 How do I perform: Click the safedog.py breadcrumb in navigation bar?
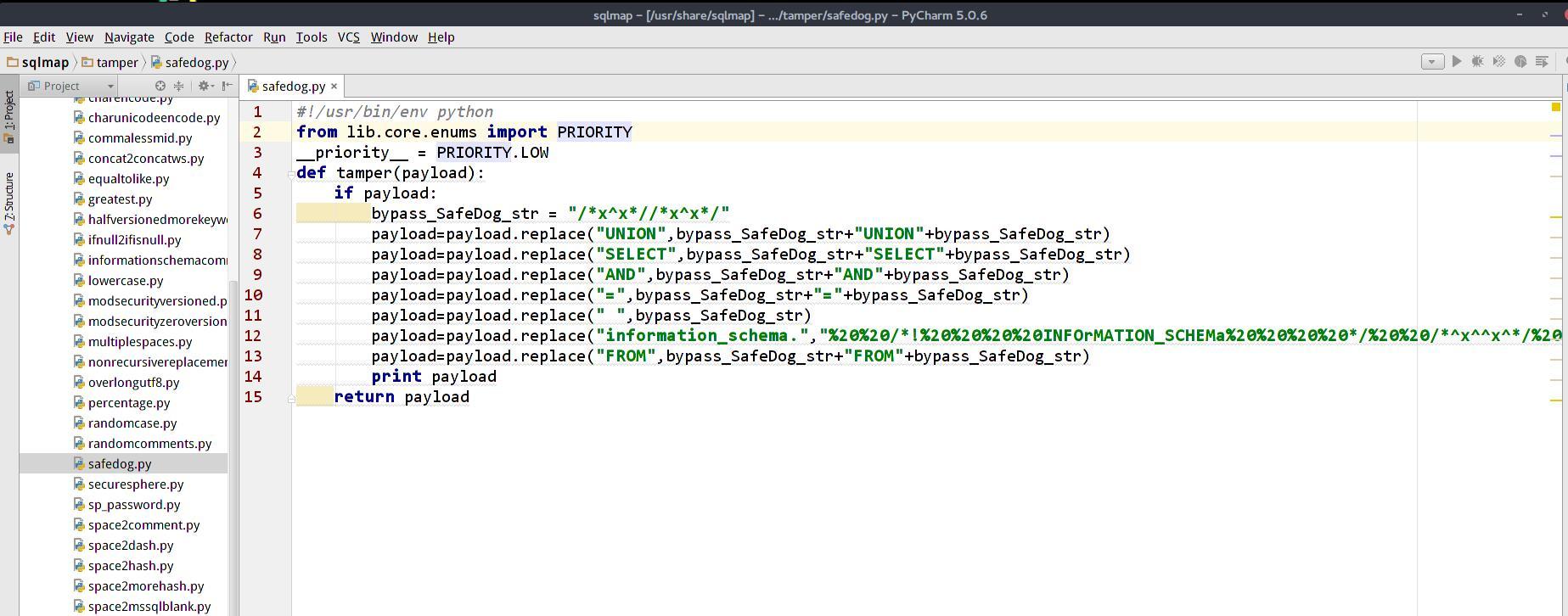(x=189, y=62)
